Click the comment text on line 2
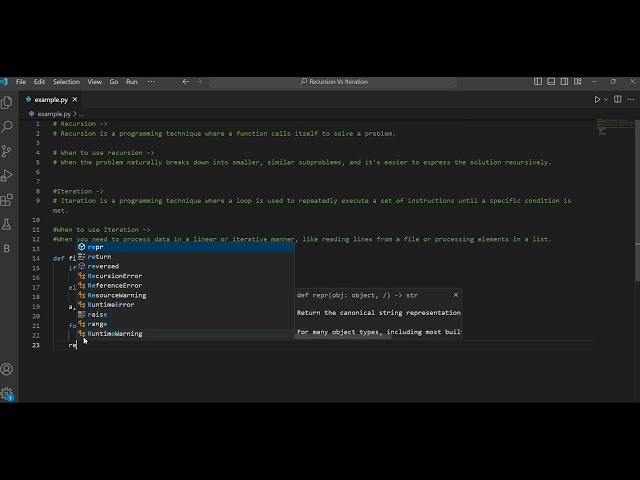This screenshot has width=640, height=480. (x=224, y=133)
